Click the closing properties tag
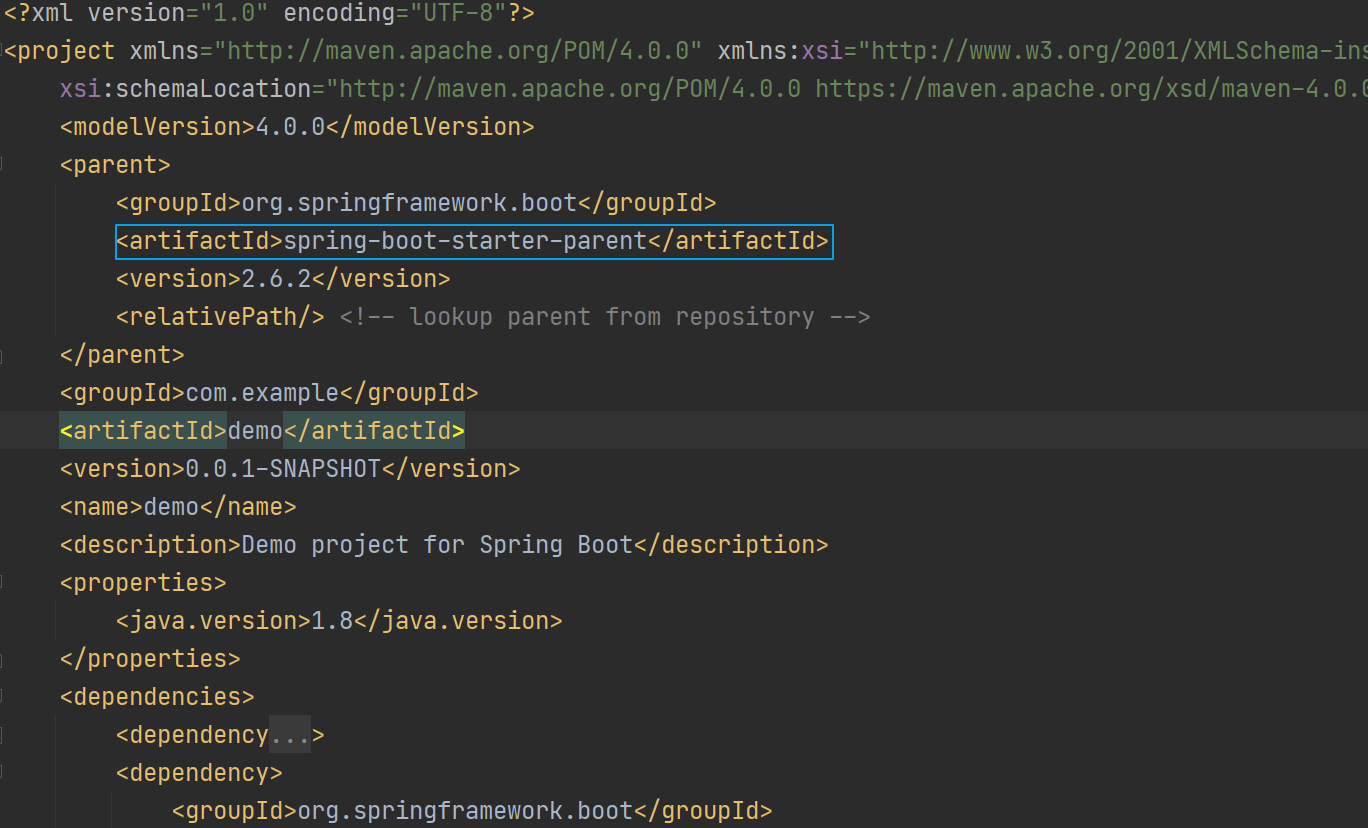The image size is (1368, 828). tap(151, 659)
